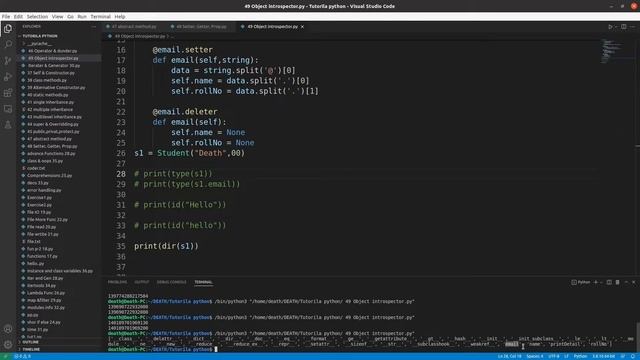This screenshot has width=640, height=360.
Task: Open the terminal launch profile dropdown
Action: point(601,282)
